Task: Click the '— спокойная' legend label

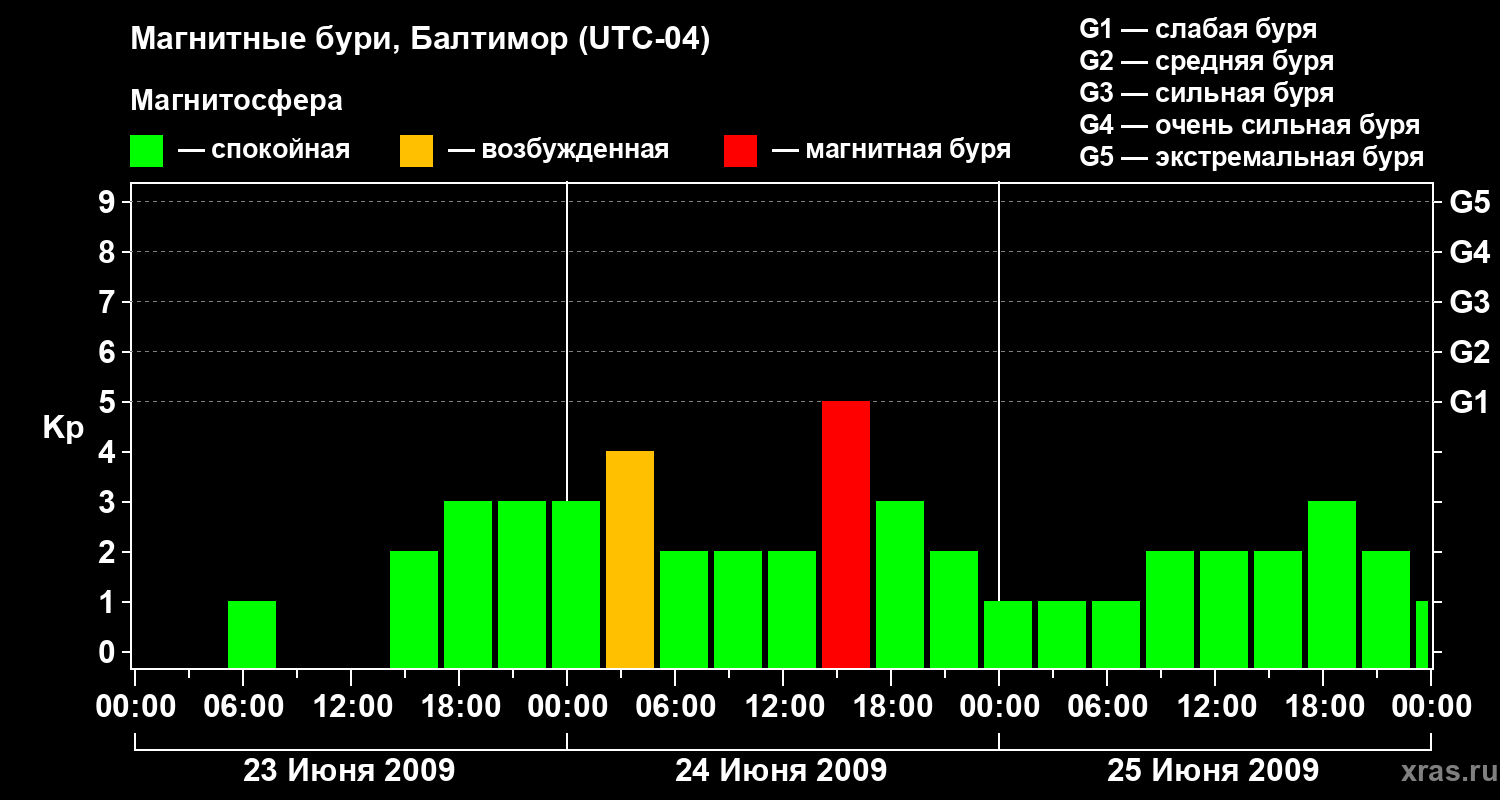Action: [264, 151]
